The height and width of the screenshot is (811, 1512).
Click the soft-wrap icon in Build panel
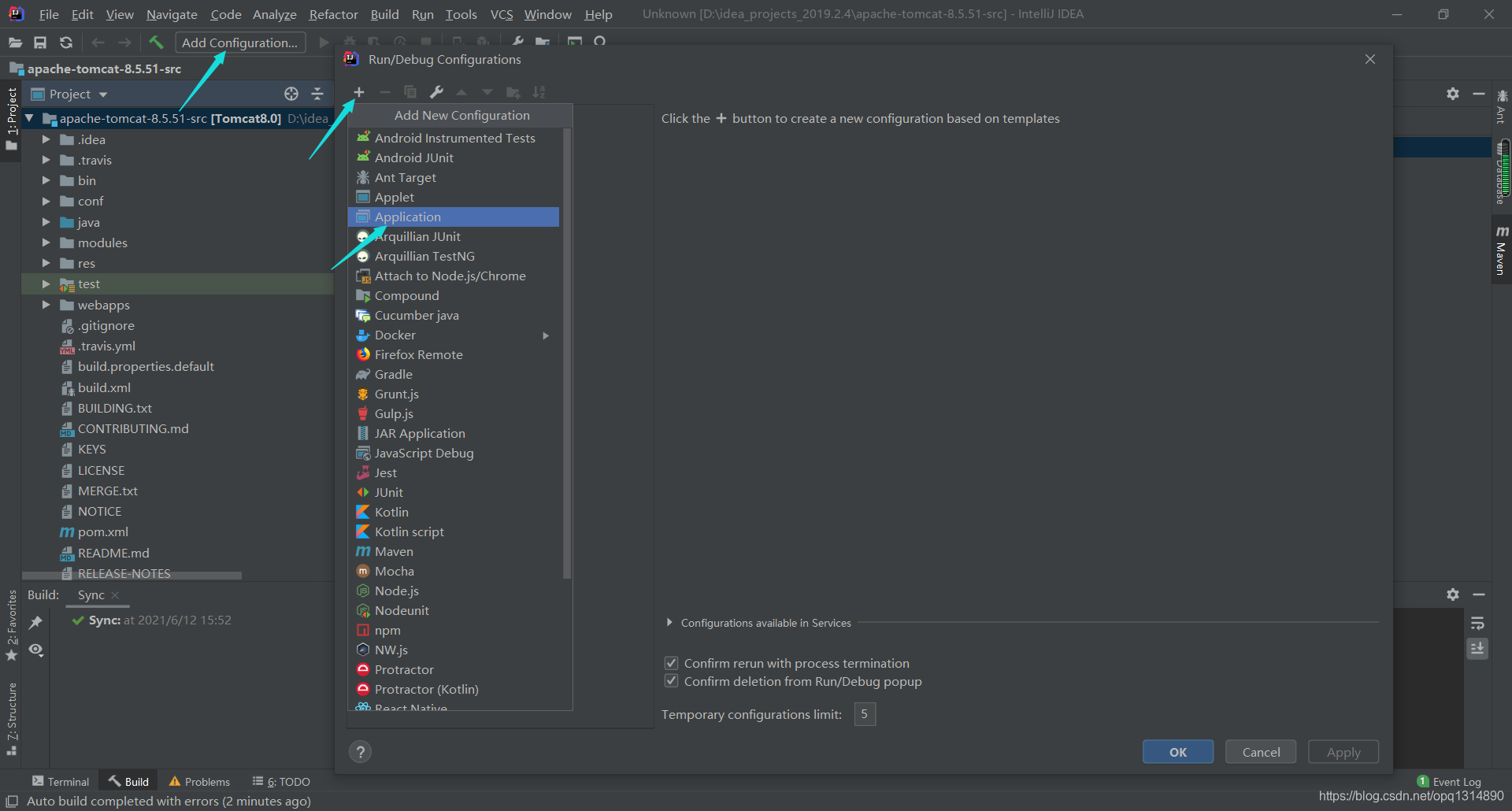point(1477,623)
